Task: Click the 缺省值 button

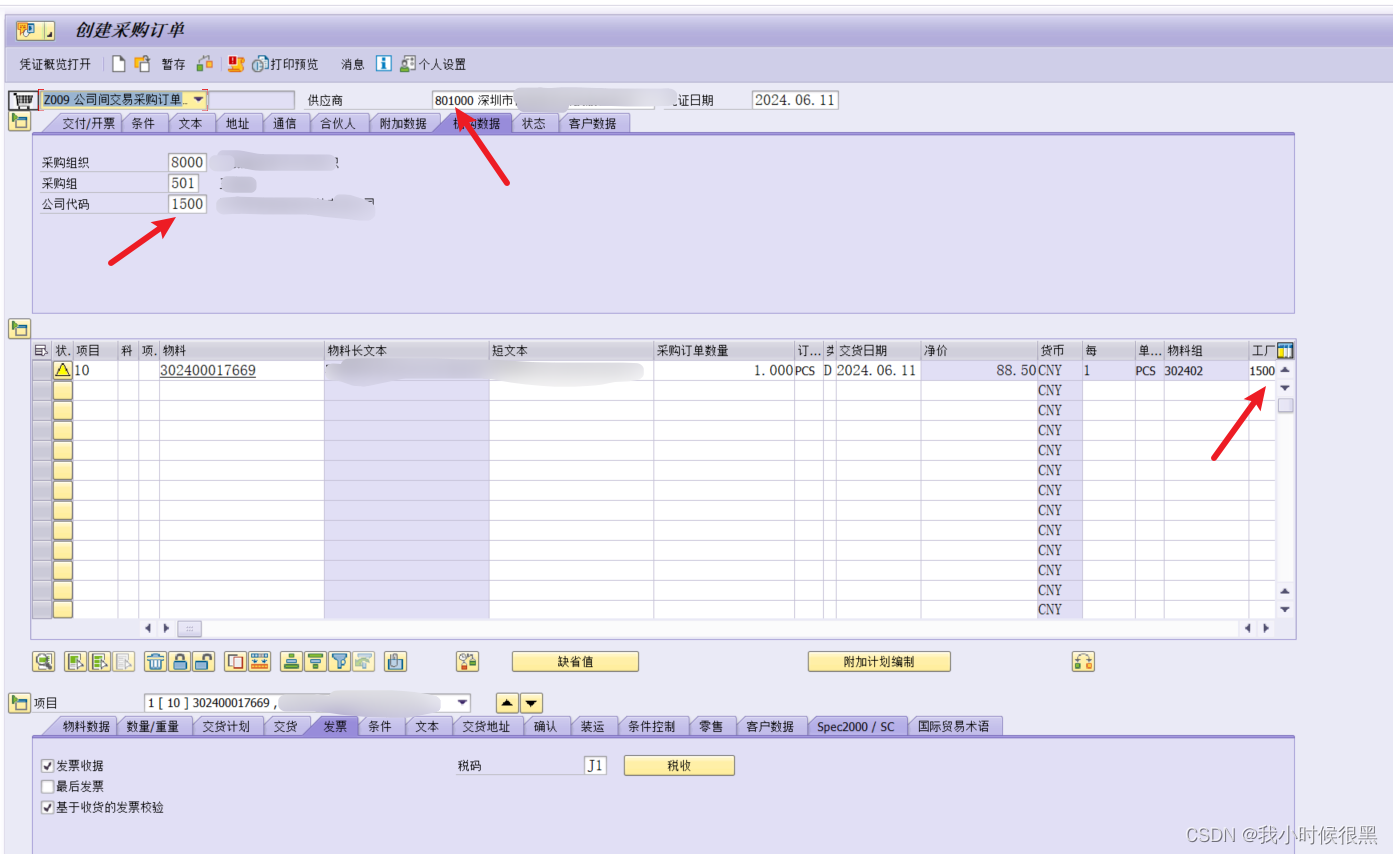Action: [x=575, y=661]
